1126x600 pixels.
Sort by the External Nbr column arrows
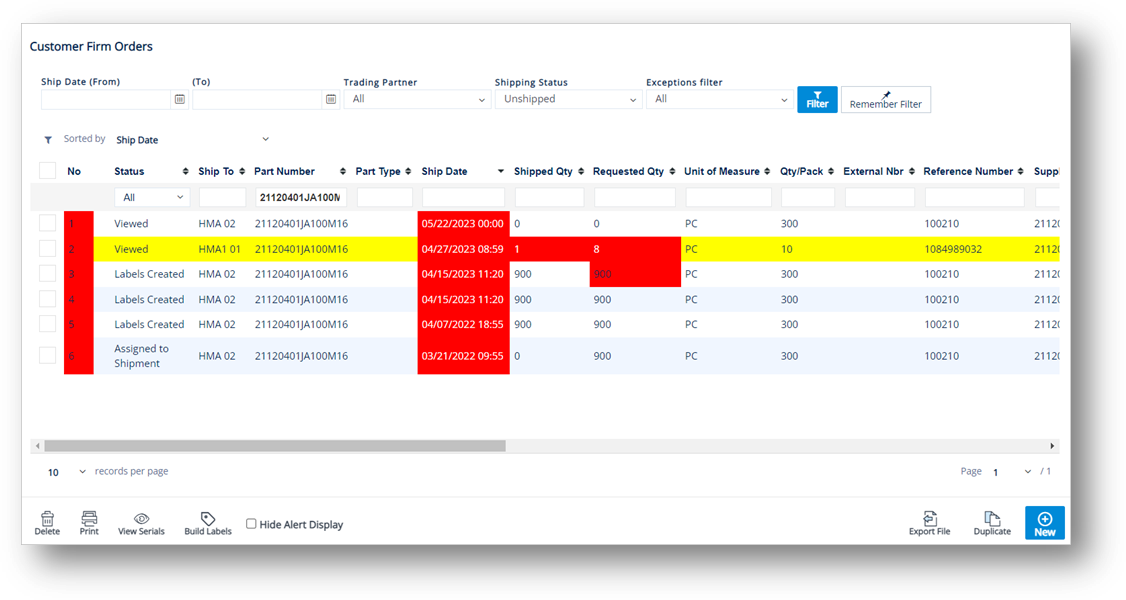tap(912, 172)
